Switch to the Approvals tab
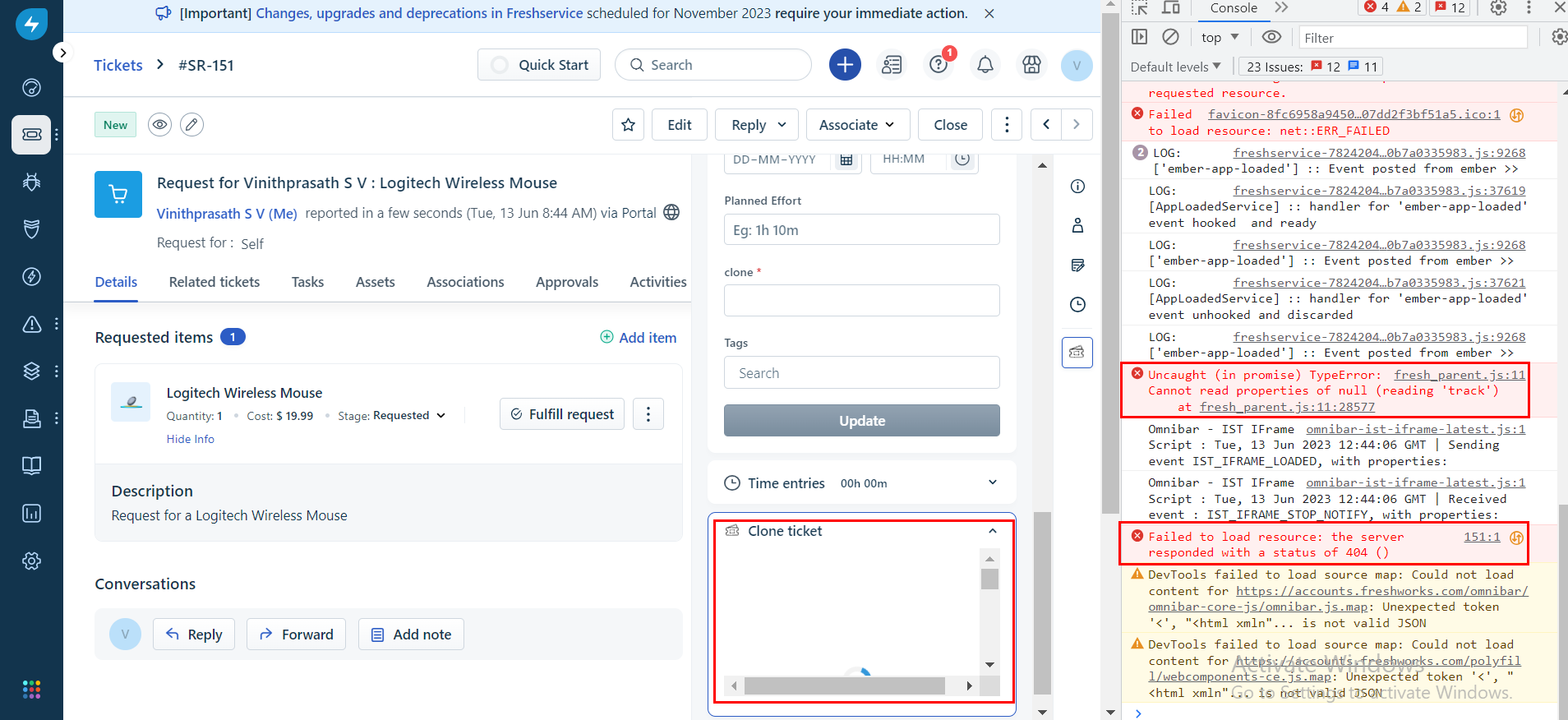This screenshot has width=1568, height=720. click(x=567, y=282)
